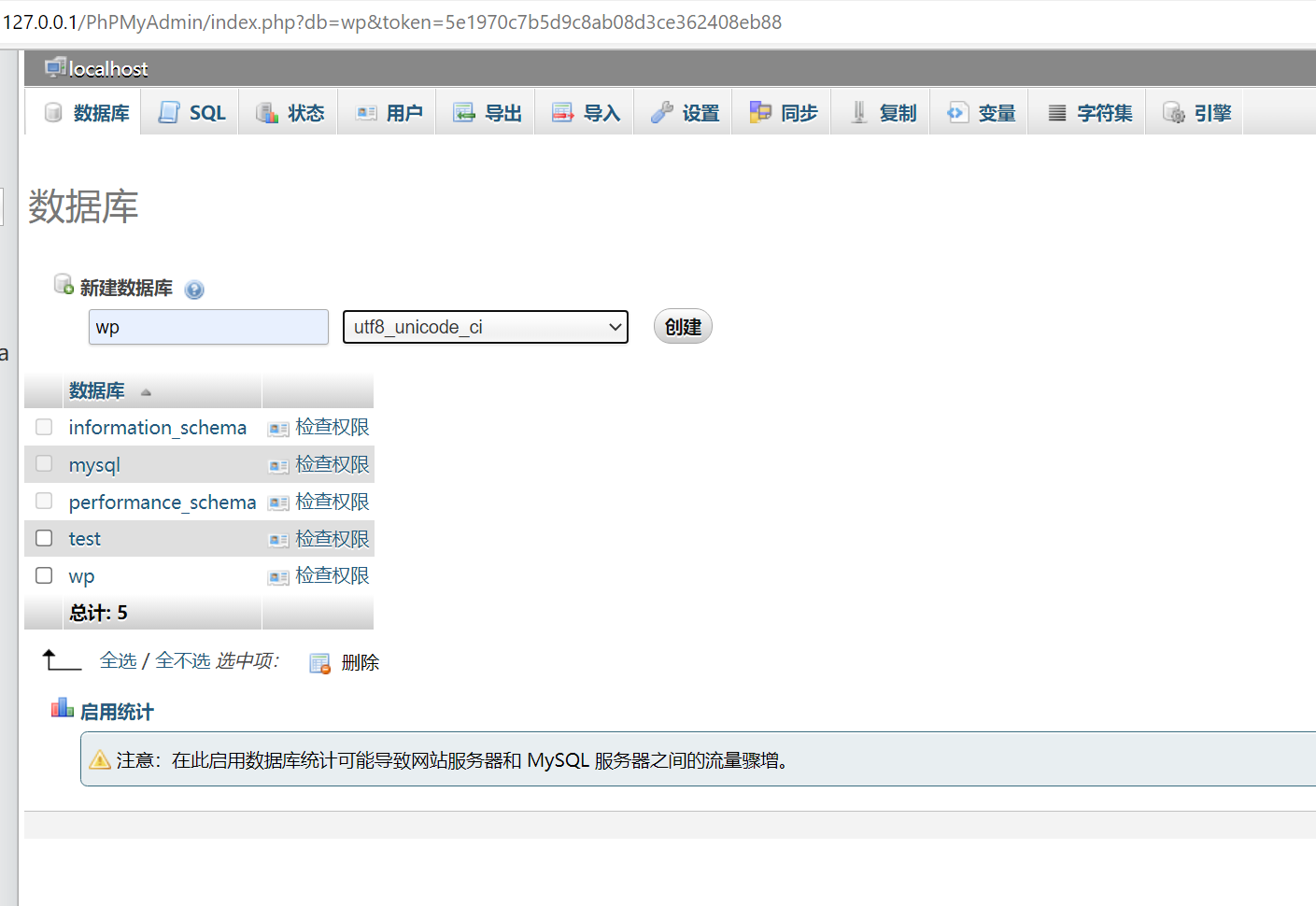Screen dimensions: 1316x906
Task: Click the 全选 link
Action: 119,660
